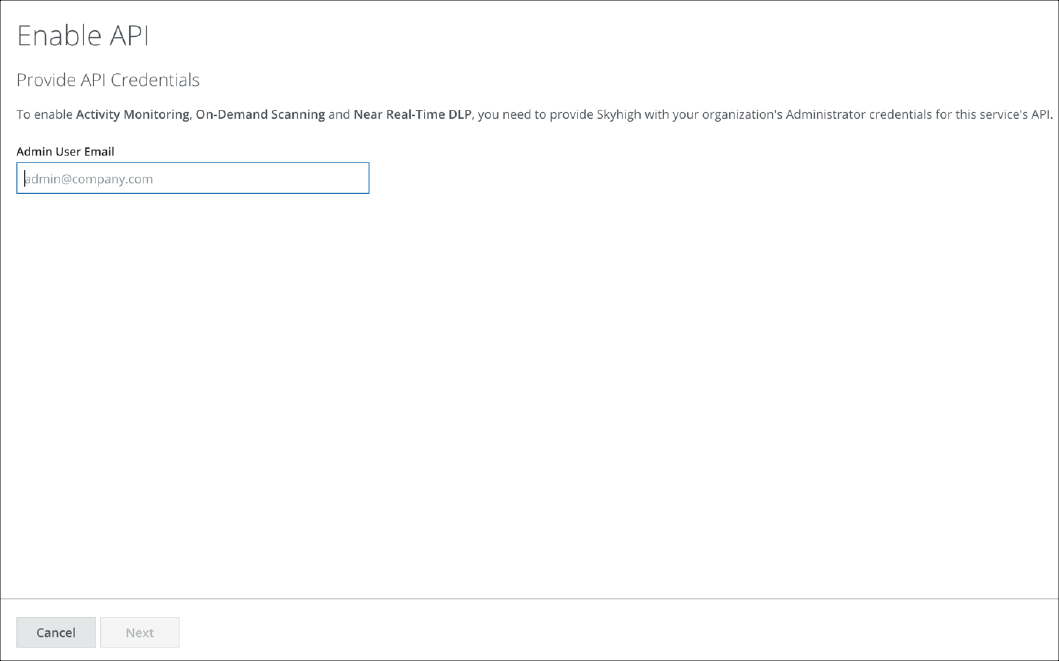Click the bold On-Demand Scanning text
The width and height of the screenshot is (1059, 661).
click(260, 115)
